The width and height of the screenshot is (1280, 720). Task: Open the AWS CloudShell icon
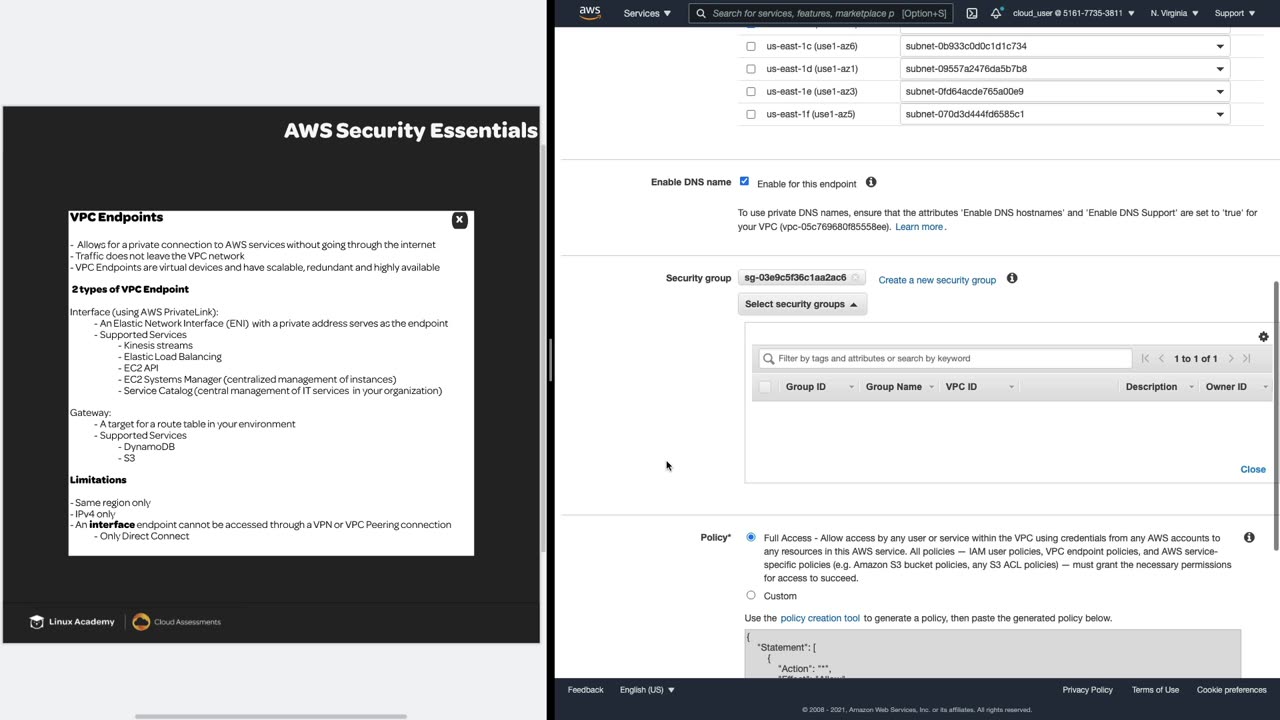[971, 14]
